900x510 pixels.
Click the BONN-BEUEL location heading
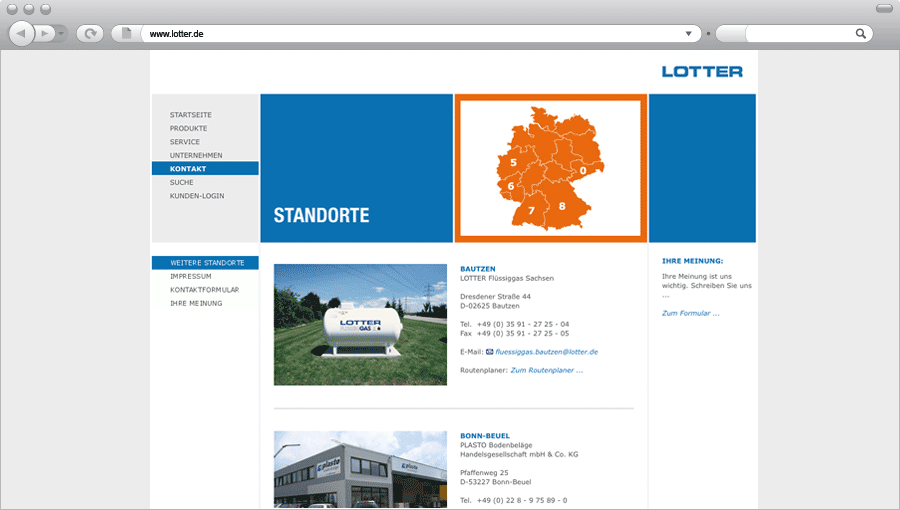click(x=485, y=436)
